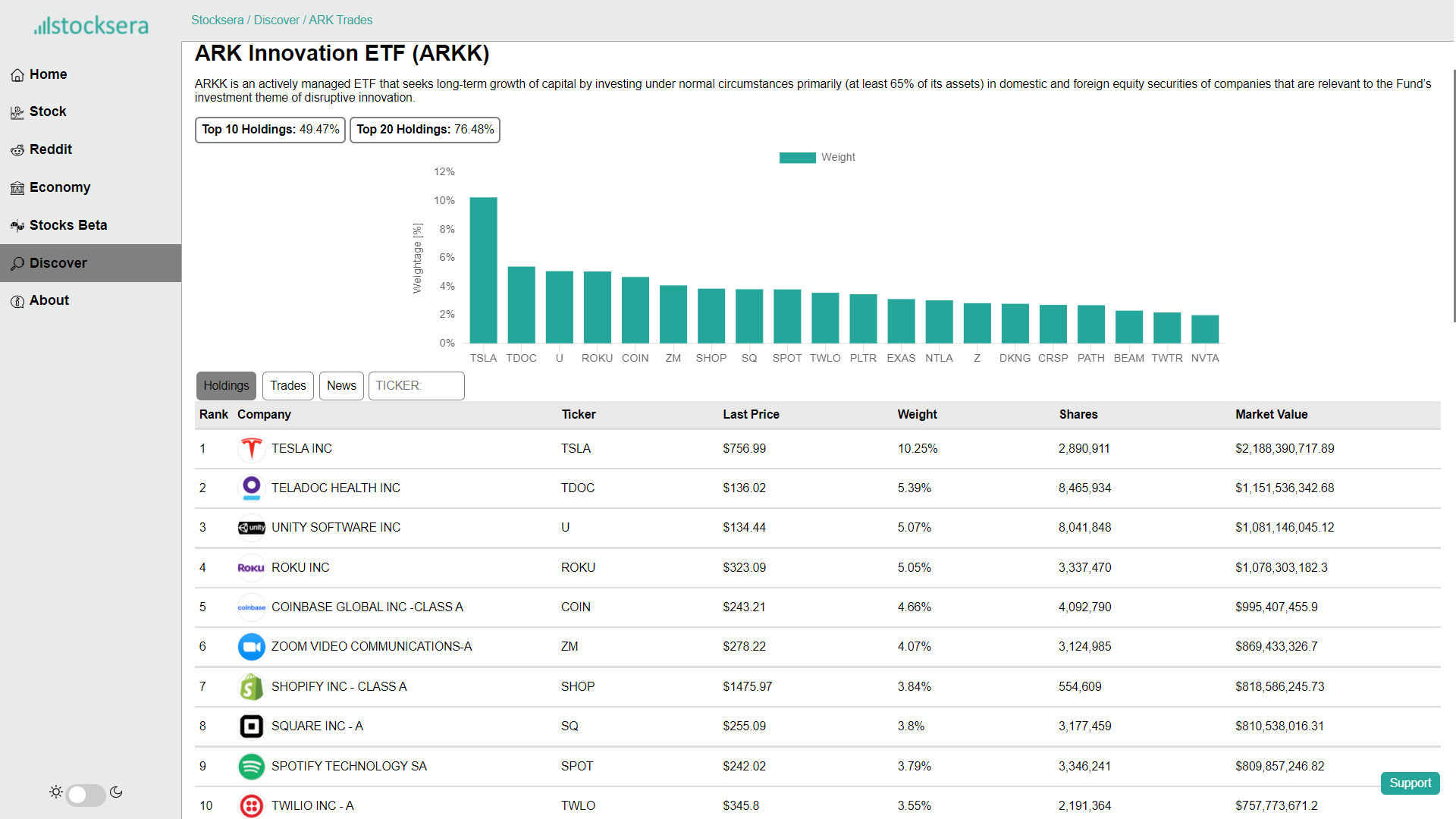Click the Spotify logo icon
This screenshot has height=819, width=1456.
click(x=251, y=767)
